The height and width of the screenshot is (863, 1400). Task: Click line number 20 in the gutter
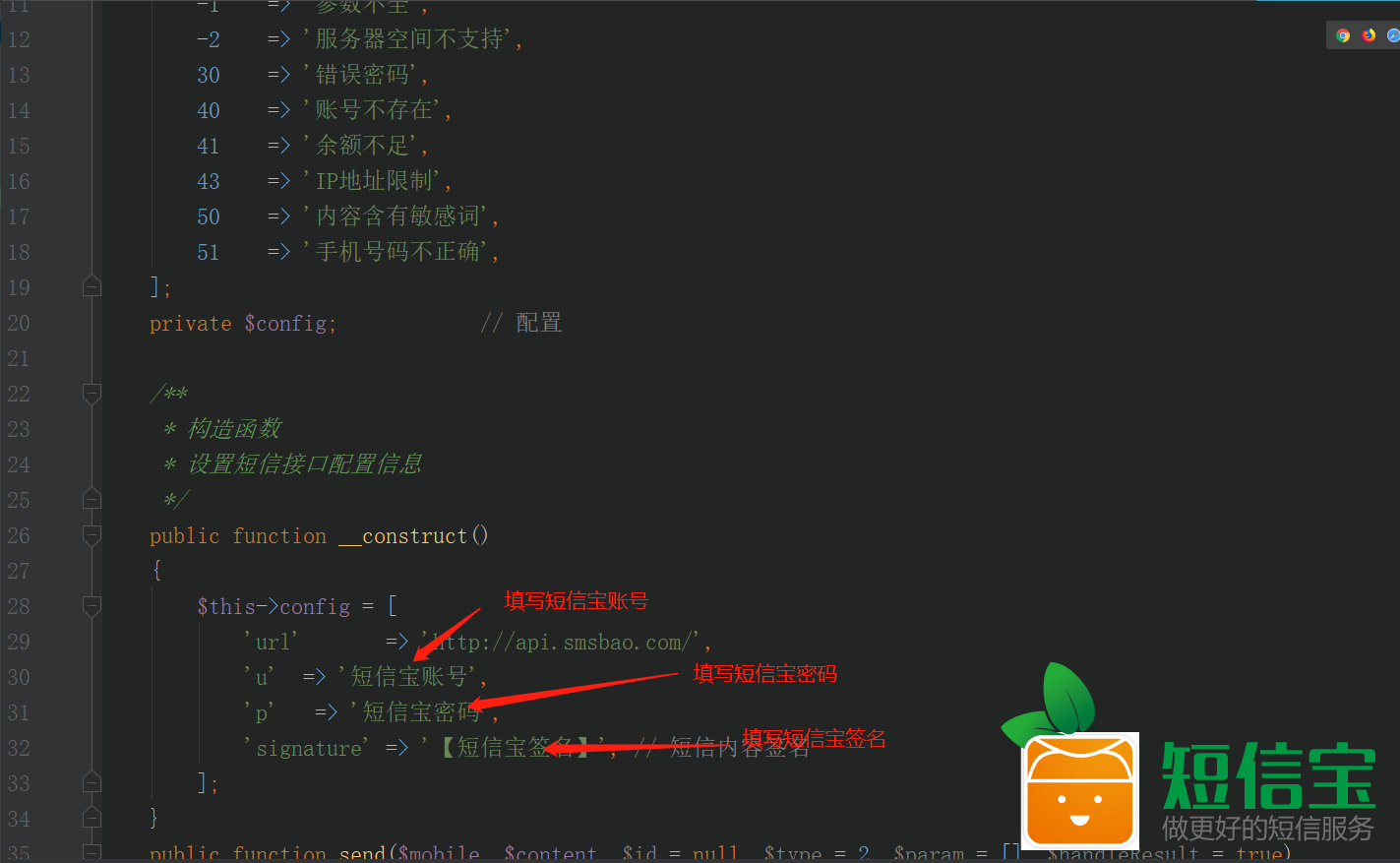click(x=19, y=323)
